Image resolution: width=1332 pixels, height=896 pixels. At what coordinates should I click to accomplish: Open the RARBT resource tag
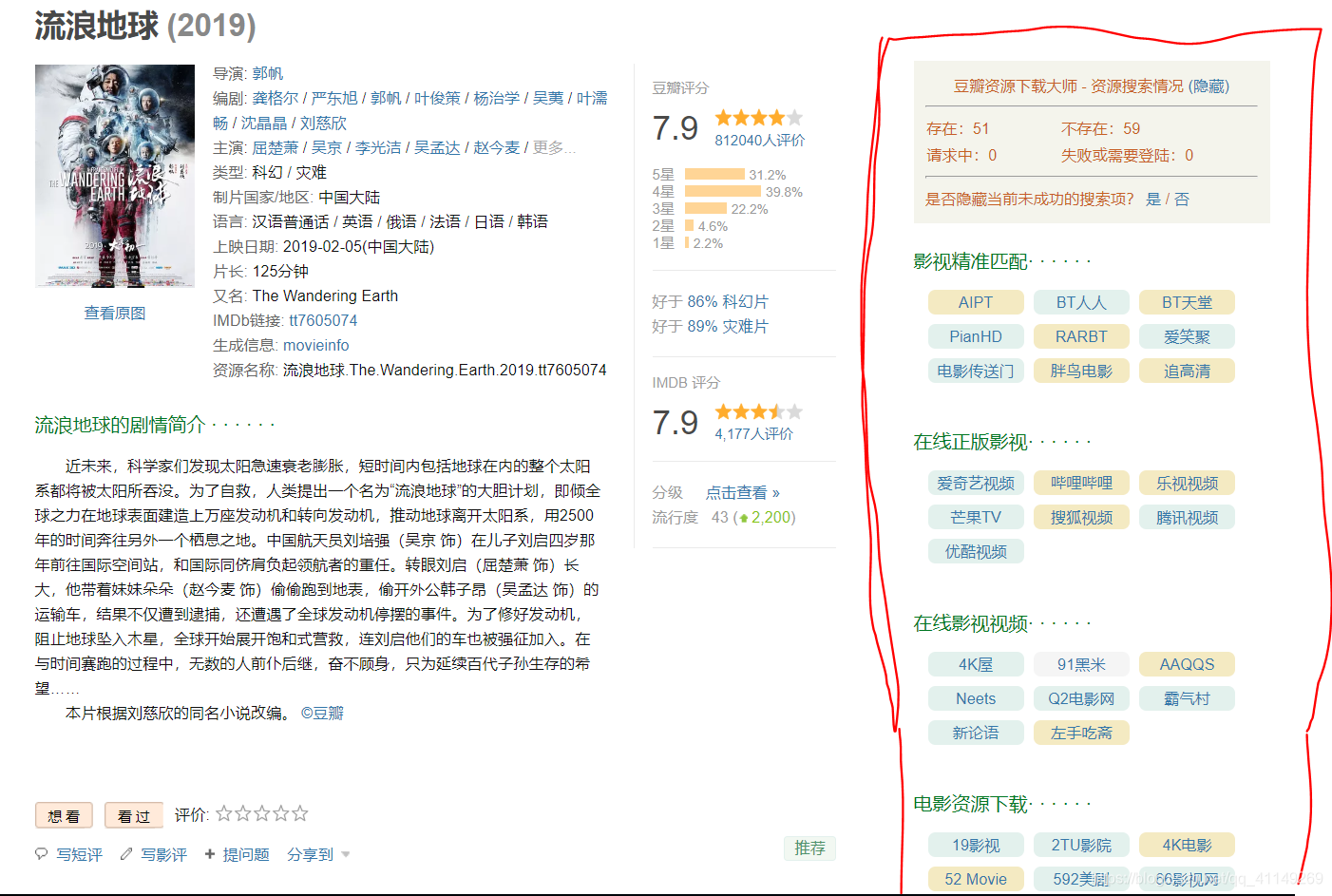[1081, 336]
